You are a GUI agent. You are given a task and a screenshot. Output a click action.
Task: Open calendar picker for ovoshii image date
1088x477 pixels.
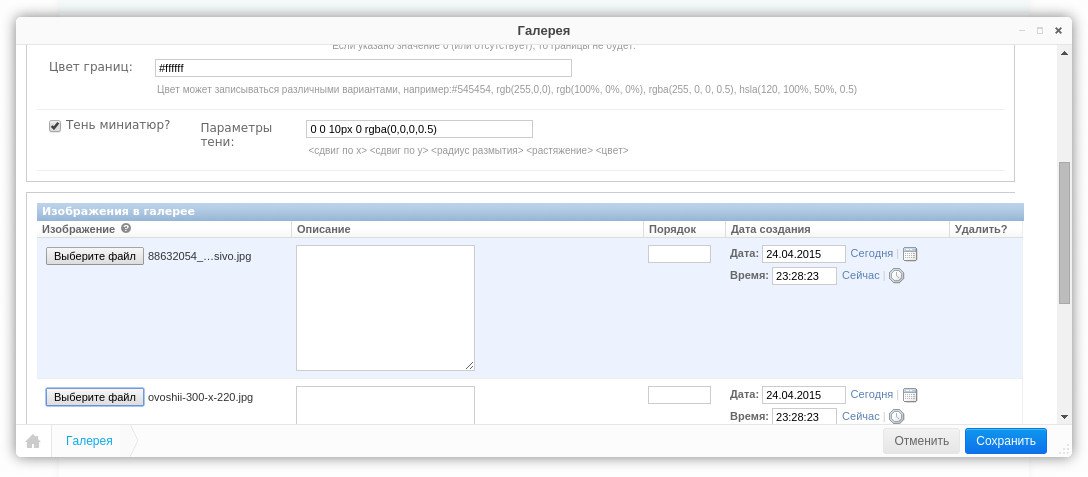910,395
